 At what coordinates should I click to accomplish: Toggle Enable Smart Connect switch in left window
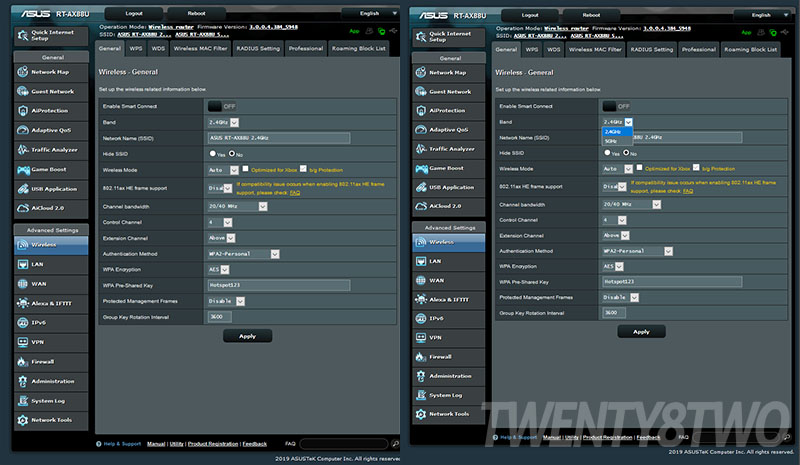coord(222,106)
